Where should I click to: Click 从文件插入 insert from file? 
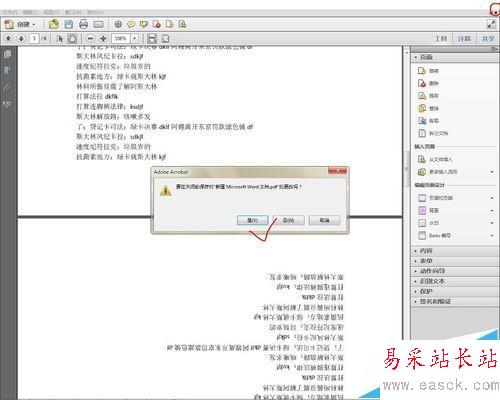tap(435, 159)
